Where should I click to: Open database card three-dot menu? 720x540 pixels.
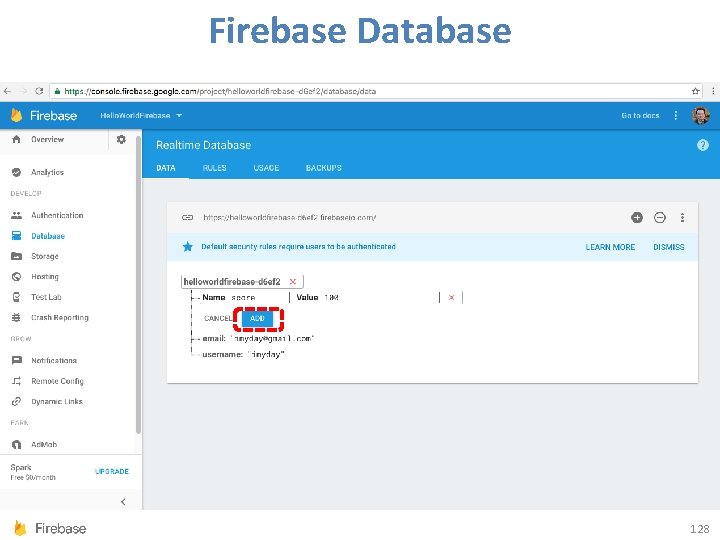coord(682,217)
